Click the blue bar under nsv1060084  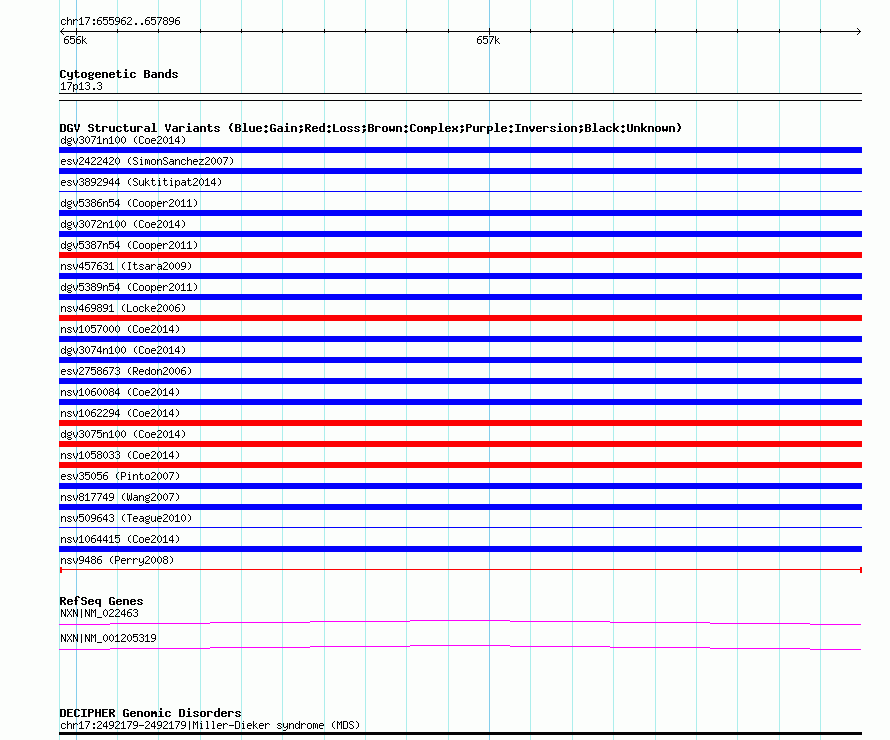(460, 402)
